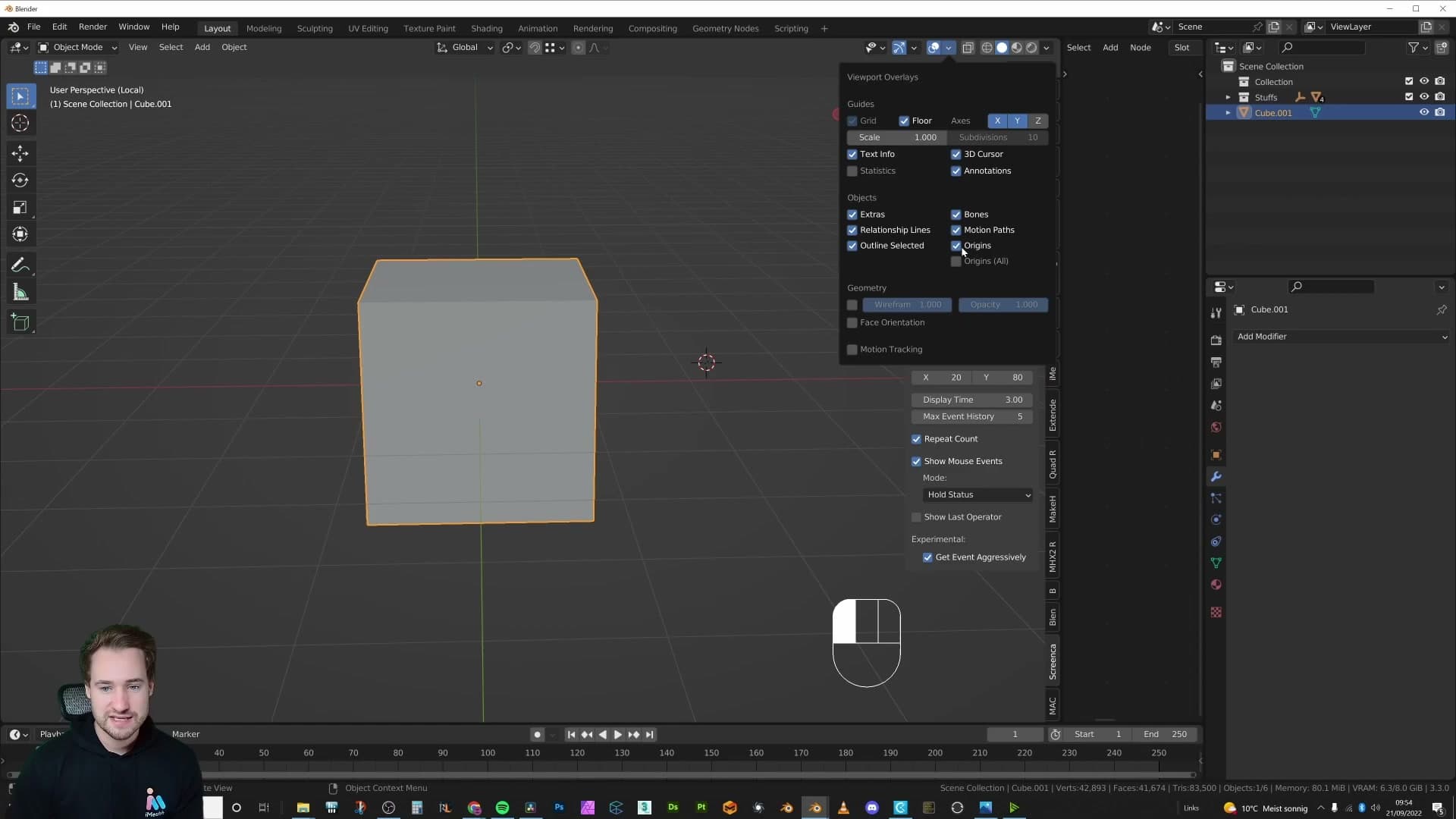1456x819 pixels.
Task: Expand the Stuffs collection in outliner
Action: pos(1228,97)
